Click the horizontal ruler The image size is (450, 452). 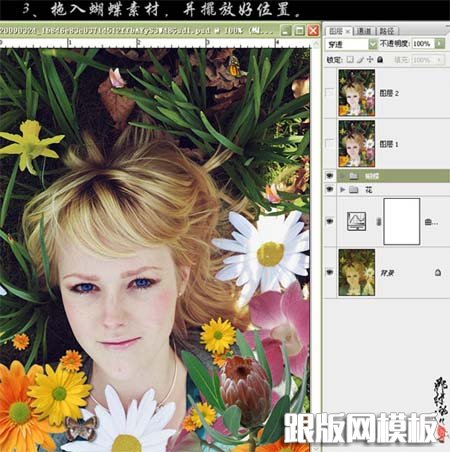coord(157,43)
